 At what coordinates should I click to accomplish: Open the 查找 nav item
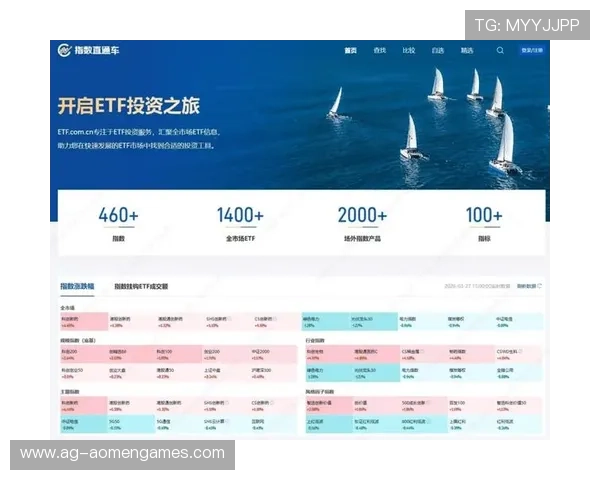tap(379, 50)
